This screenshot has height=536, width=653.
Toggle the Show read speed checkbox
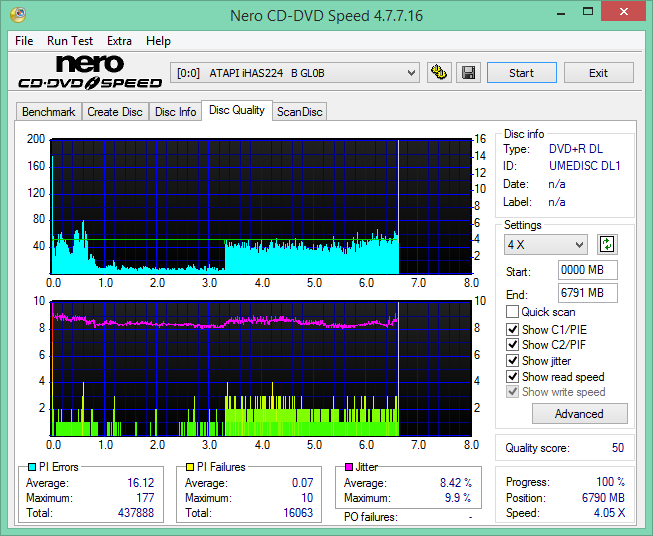tap(512, 376)
